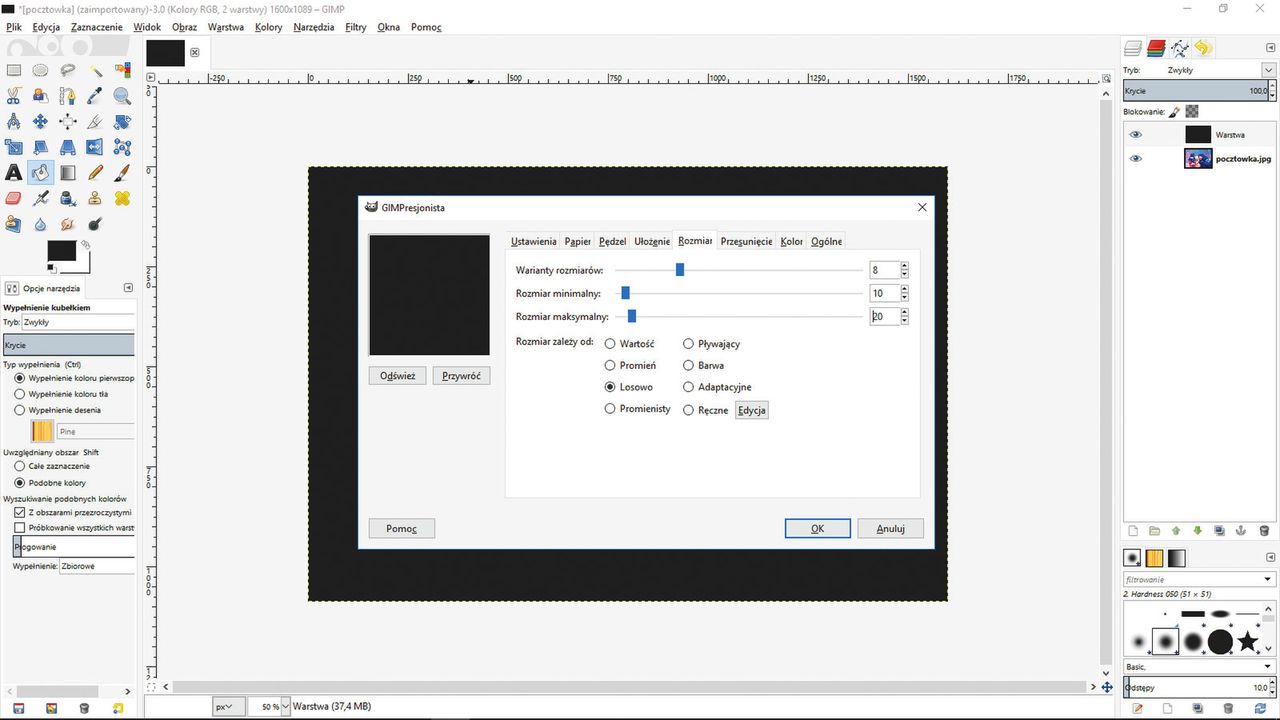The width and height of the screenshot is (1280, 720).
Task: Uncheck Z obszarami przezroczystymi checkbox
Action: click(19, 512)
